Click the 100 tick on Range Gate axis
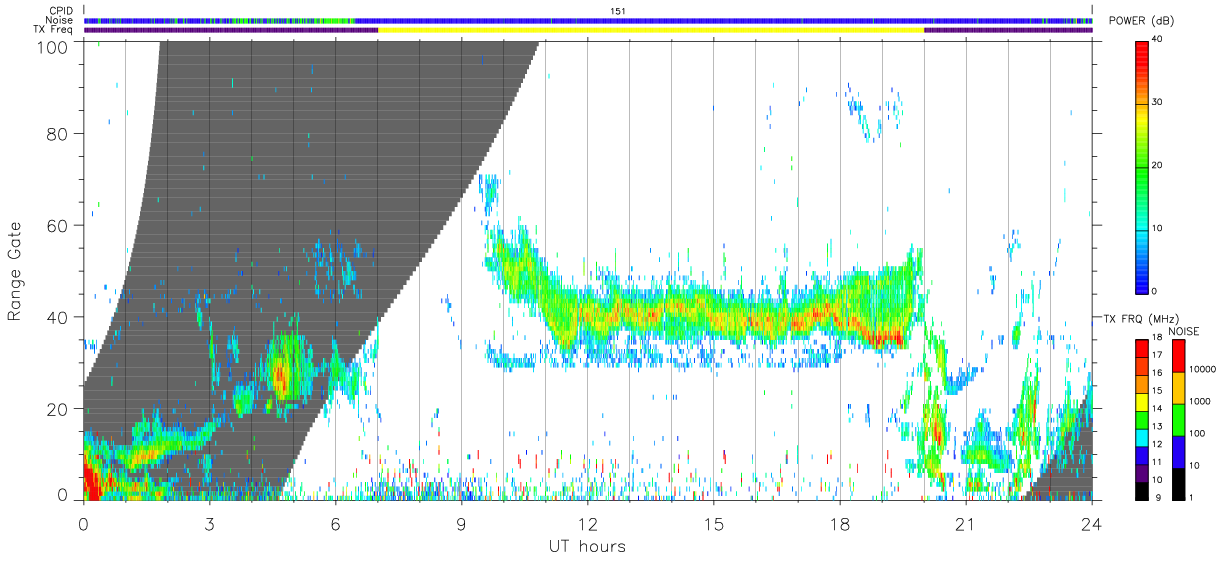This screenshot has width=1228, height=567. click(x=51, y=47)
